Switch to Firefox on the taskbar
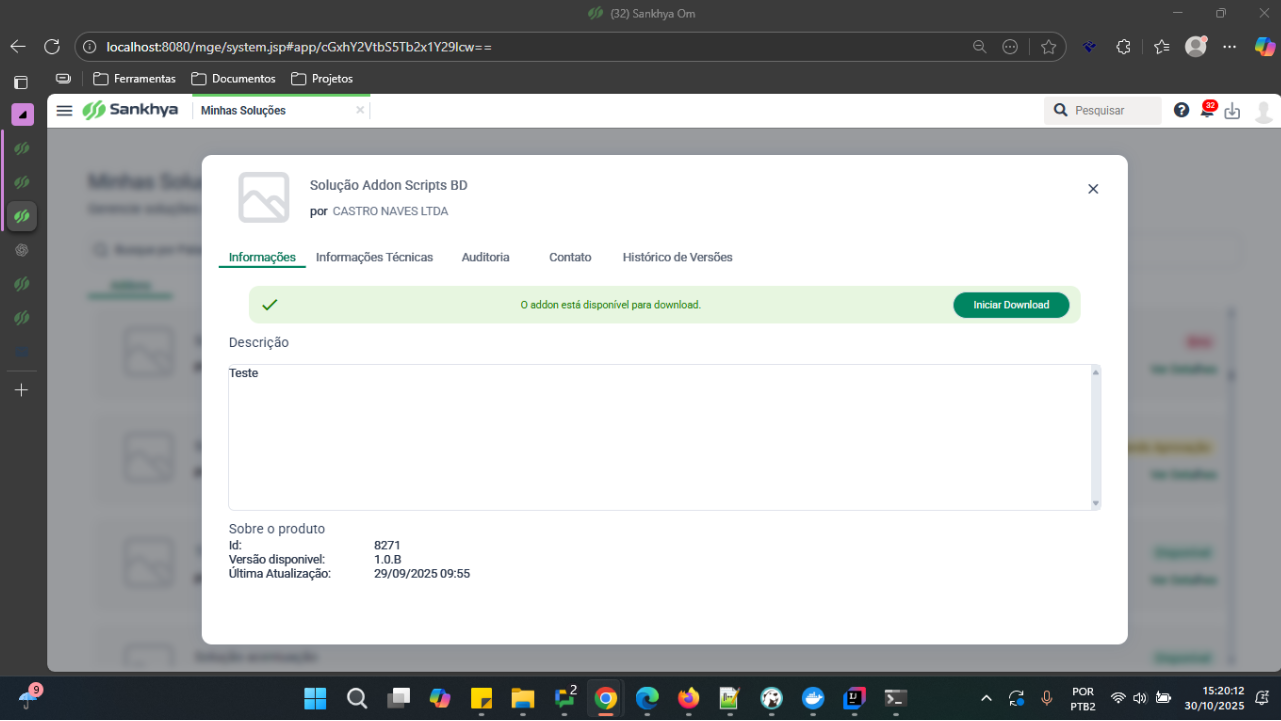The width and height of the screenshot is (1281, 721). pyautogui.click(x=689, y=698)
